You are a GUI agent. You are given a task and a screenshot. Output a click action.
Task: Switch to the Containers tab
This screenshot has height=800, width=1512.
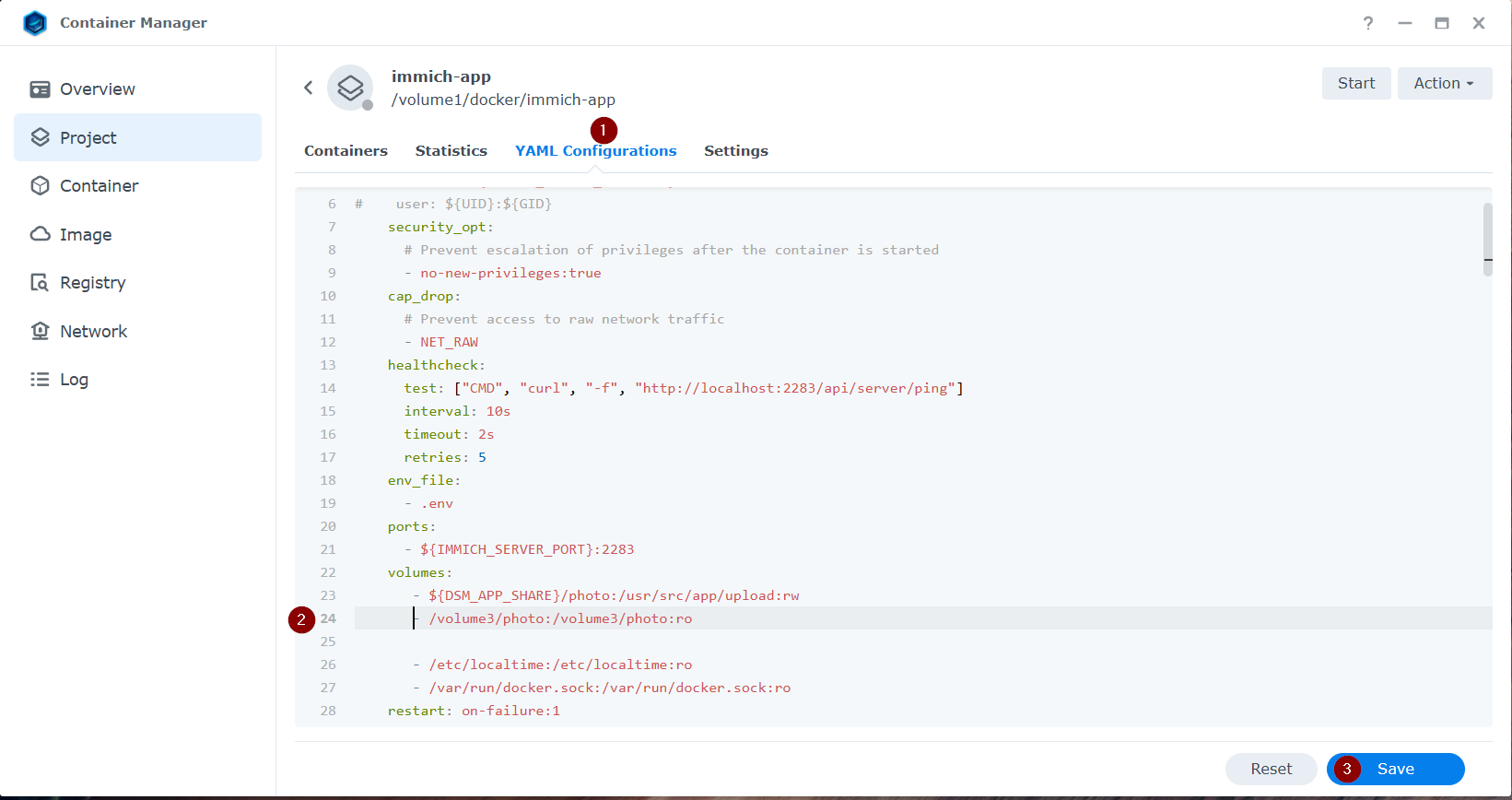coord(346,151)
